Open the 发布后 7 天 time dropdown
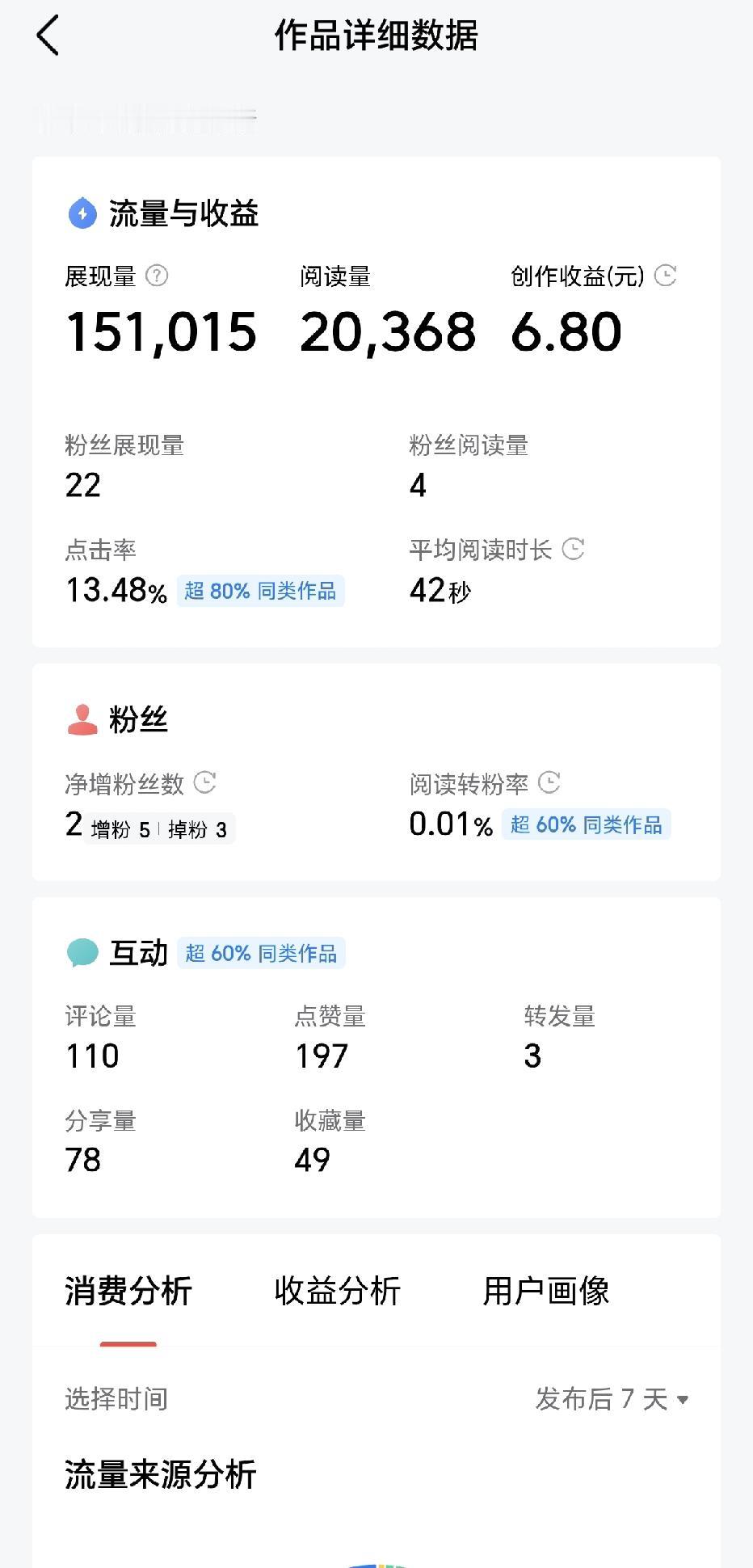Image resolution: width=753 pixels, height=1568 pixels. point(612,1399)
